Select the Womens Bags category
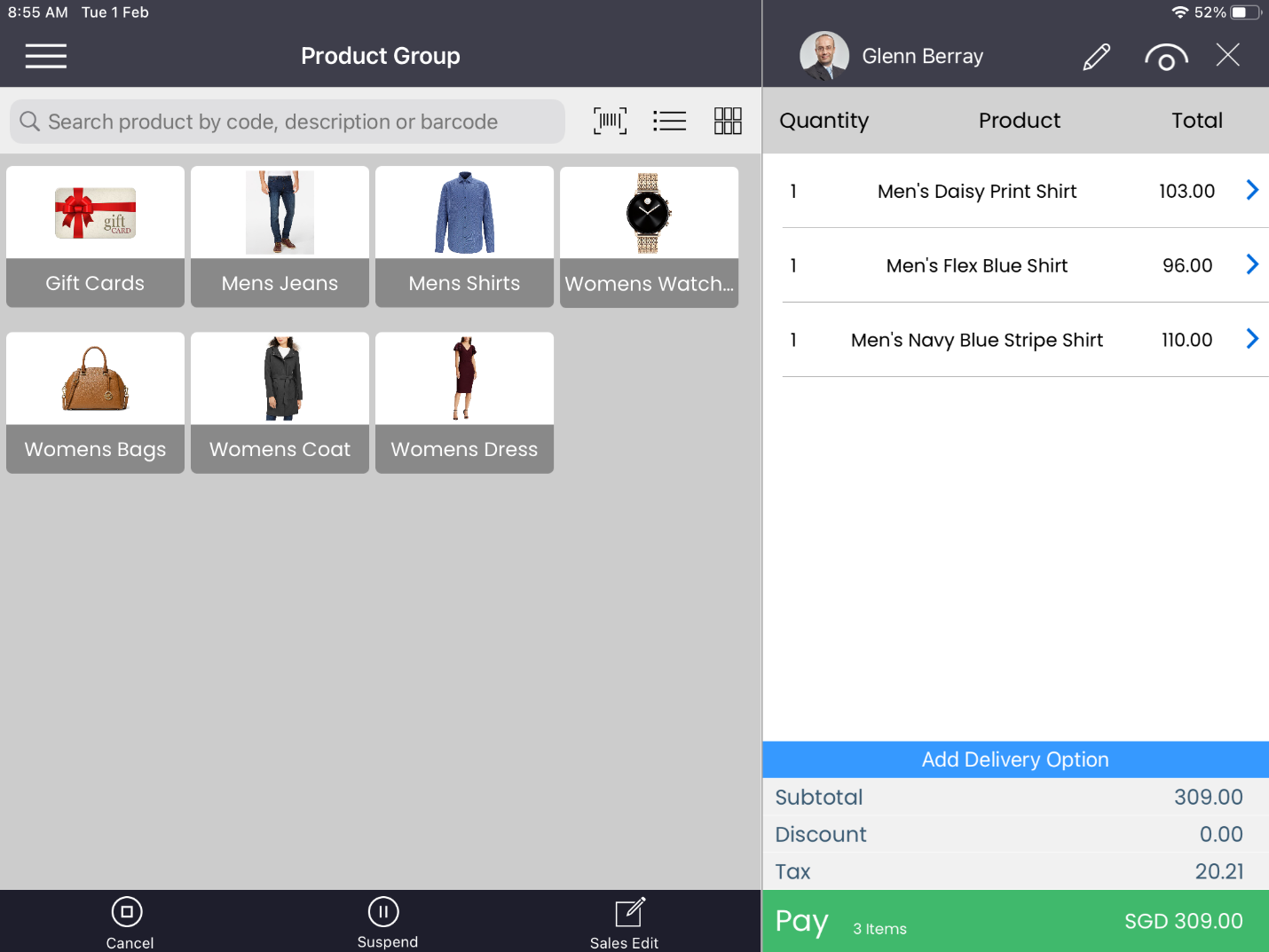The width and height of the screenshot is (1269, 952). tap(95, 403)
